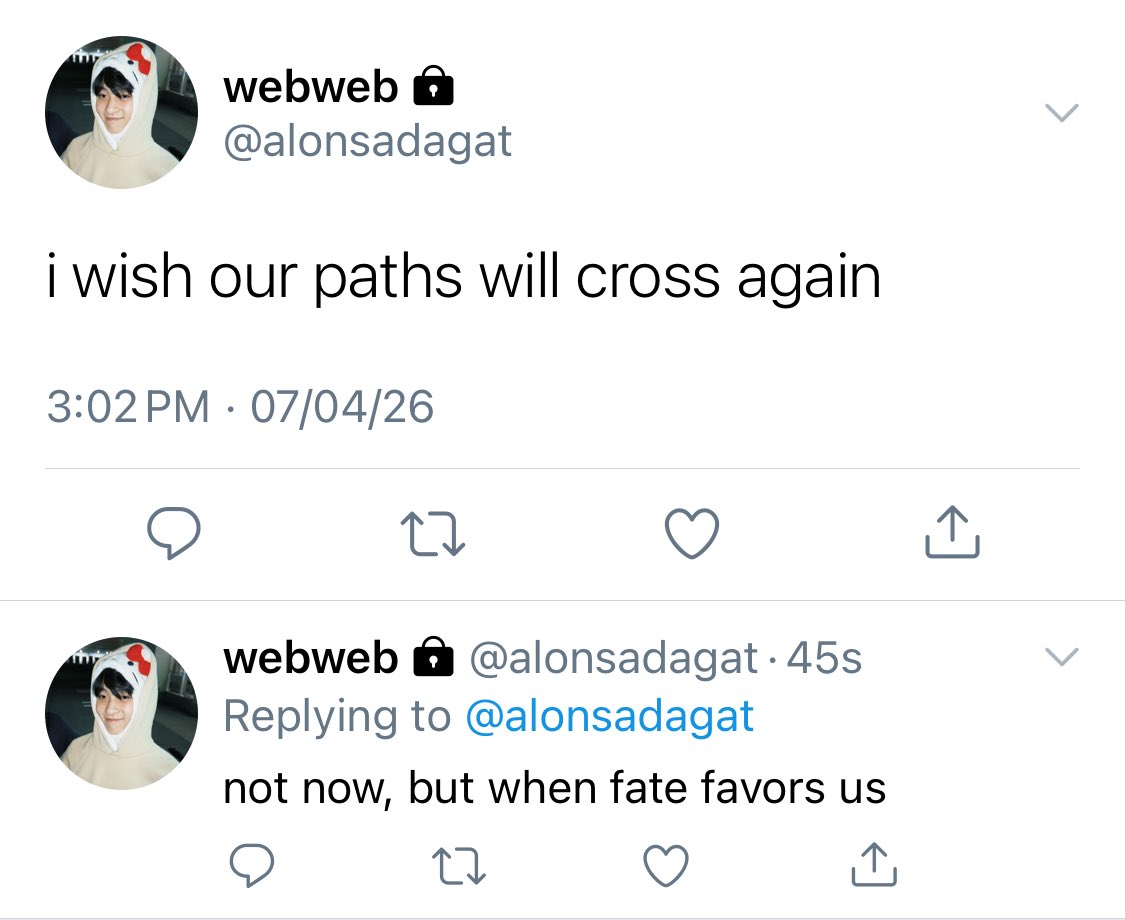
Task: Share the 'fate favors us' reply
Action: (x=874, y=864)
